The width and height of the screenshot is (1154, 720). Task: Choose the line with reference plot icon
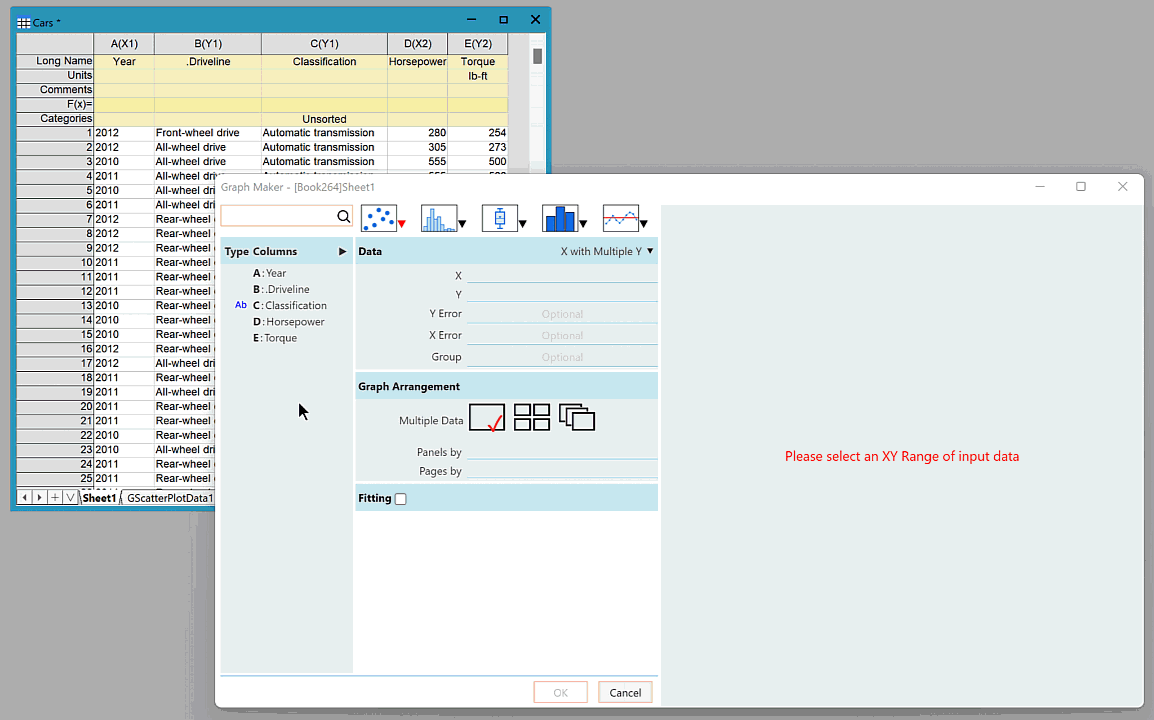coord(620,218)
